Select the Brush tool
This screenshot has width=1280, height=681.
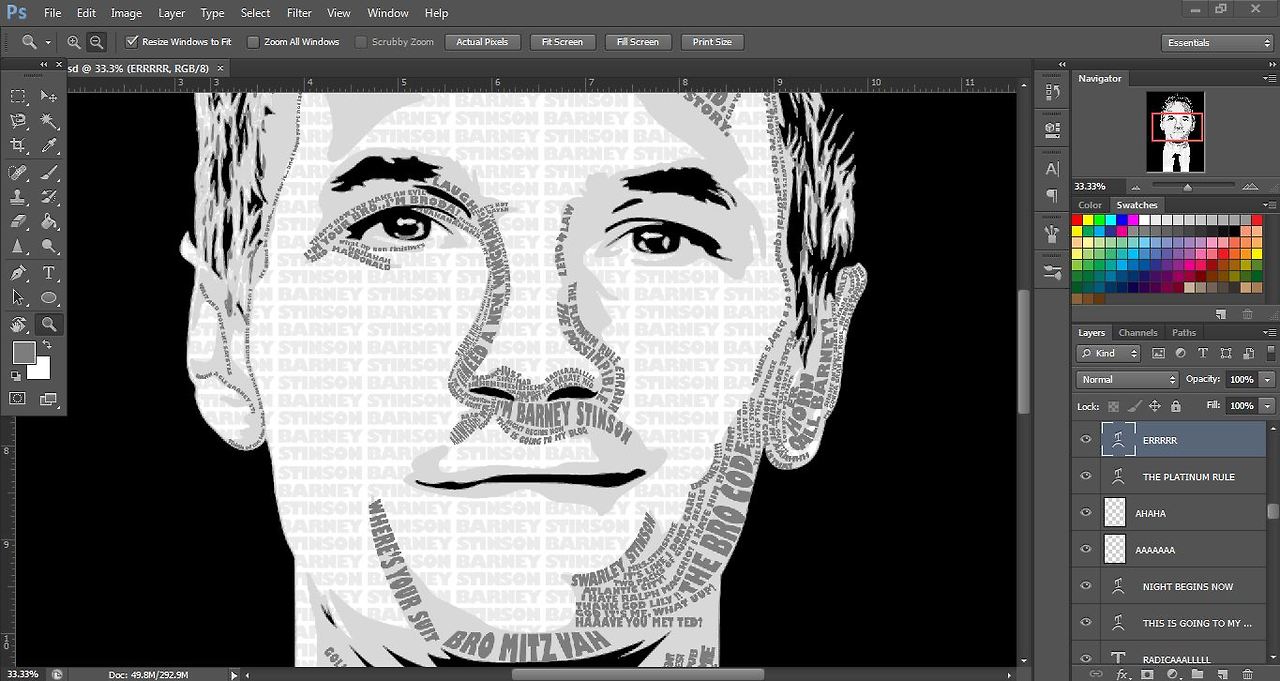coord(49,172)
